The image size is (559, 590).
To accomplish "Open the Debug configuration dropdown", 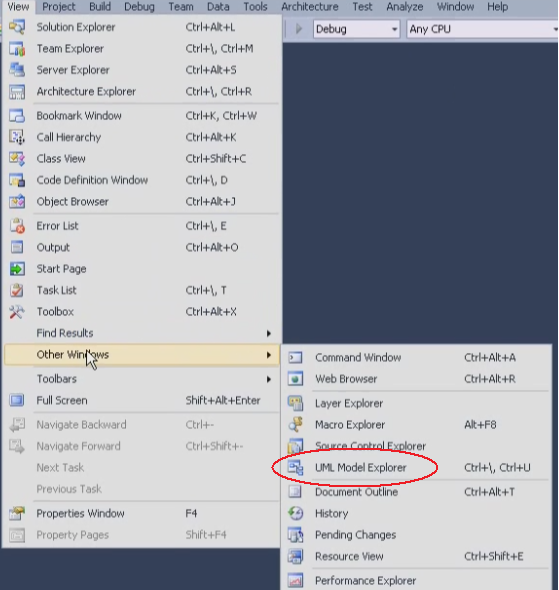I will tap(356, 29).
